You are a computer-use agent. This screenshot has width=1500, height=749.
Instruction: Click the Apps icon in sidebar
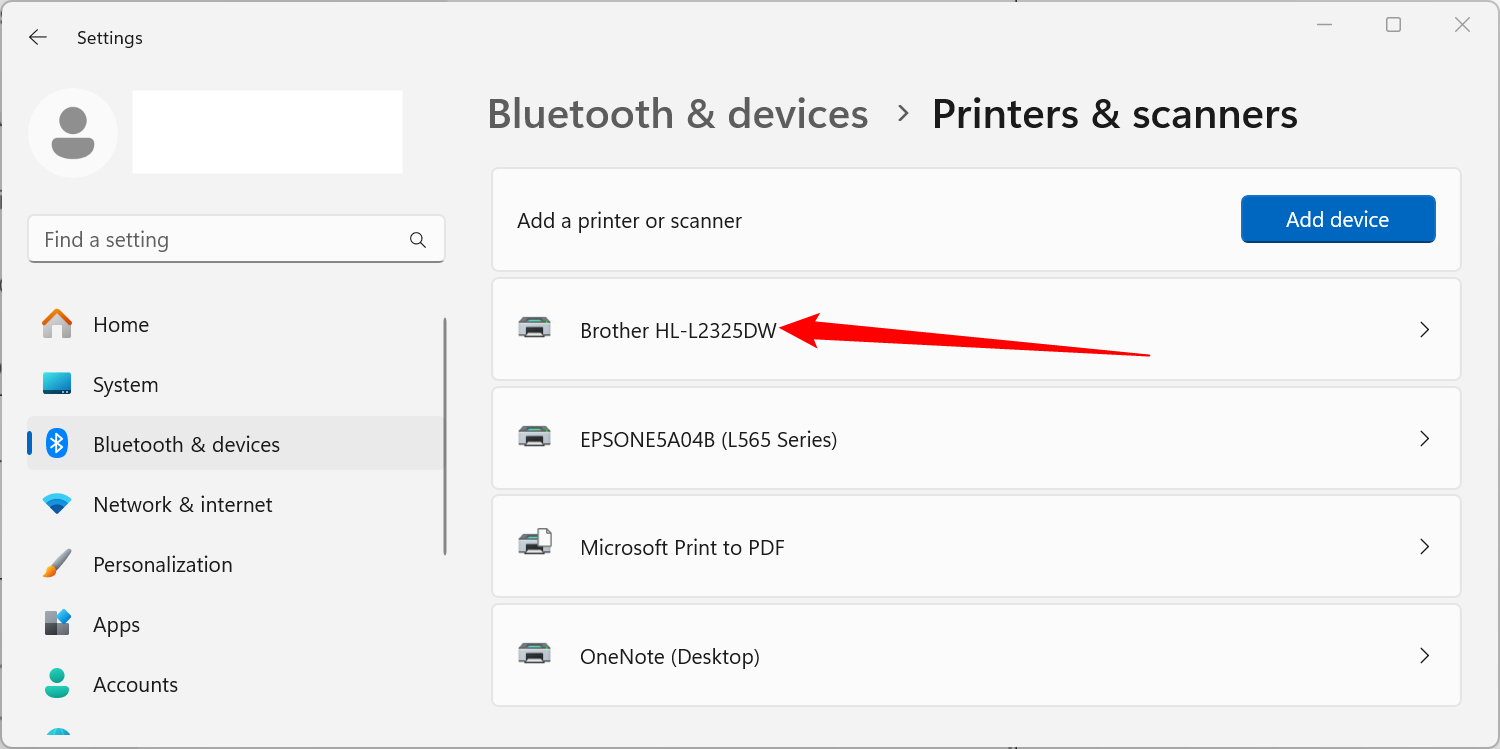click(x=57, y=624)
